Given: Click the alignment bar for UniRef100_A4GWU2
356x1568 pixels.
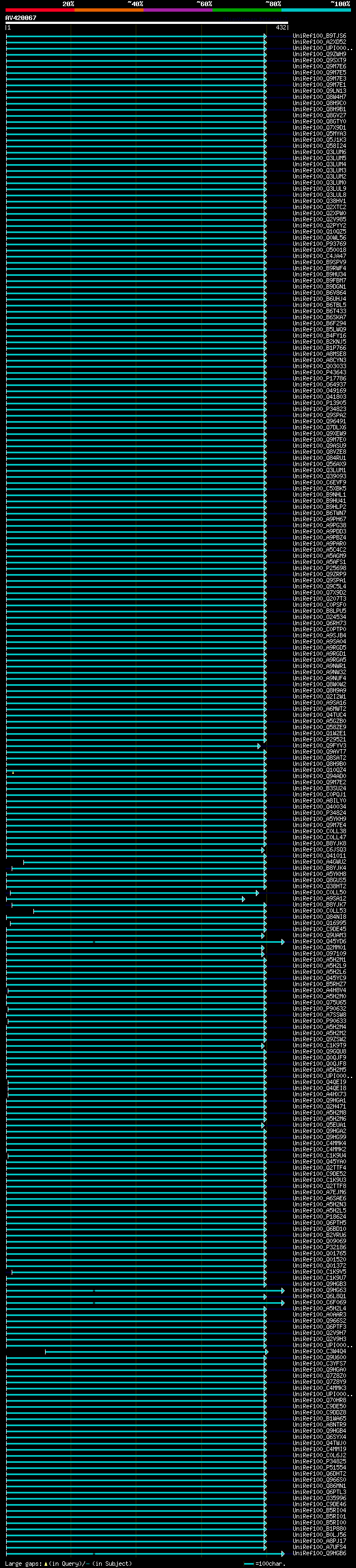Looking at the screenshot, I should [145, 862].
